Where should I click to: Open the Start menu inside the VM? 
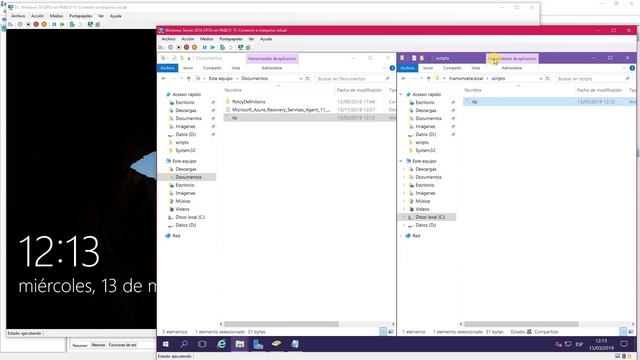pyautogui.click(x=166, y=344)
